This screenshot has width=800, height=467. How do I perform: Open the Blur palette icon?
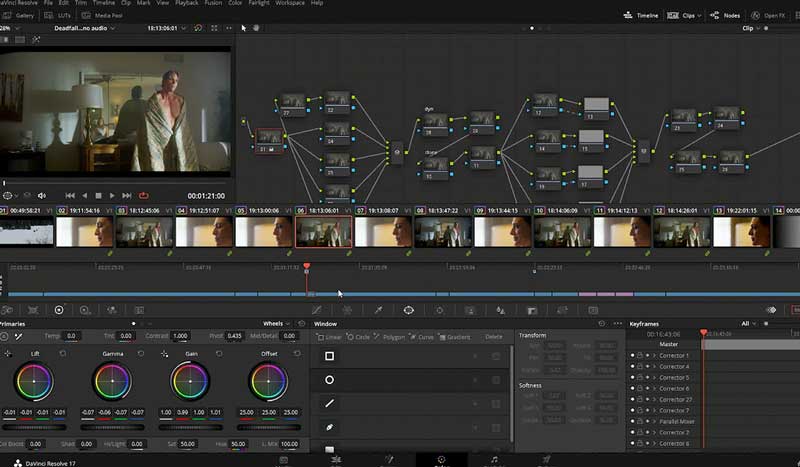(501, 310)
